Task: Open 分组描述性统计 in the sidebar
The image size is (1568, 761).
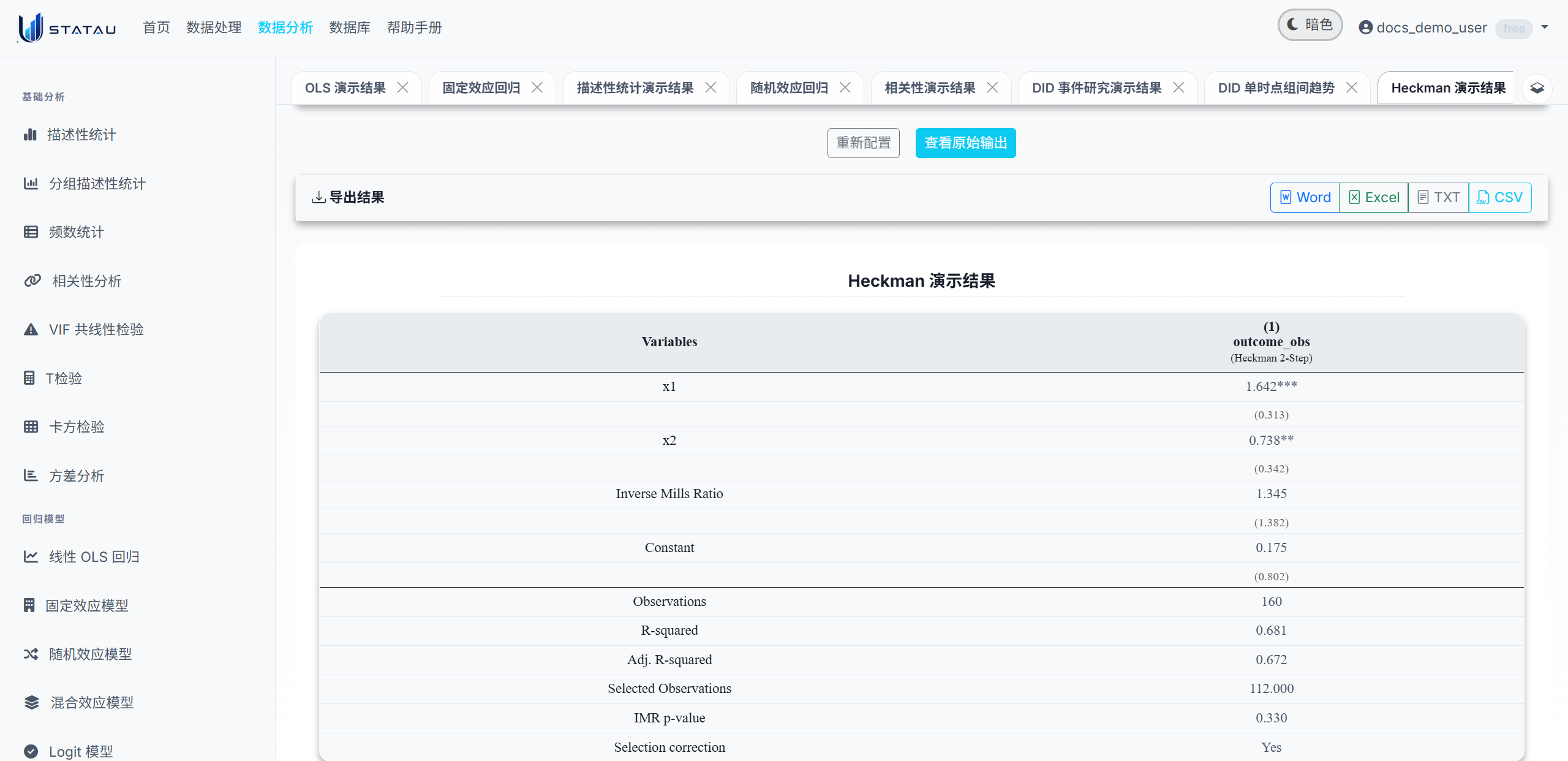Action: (97, 183)
